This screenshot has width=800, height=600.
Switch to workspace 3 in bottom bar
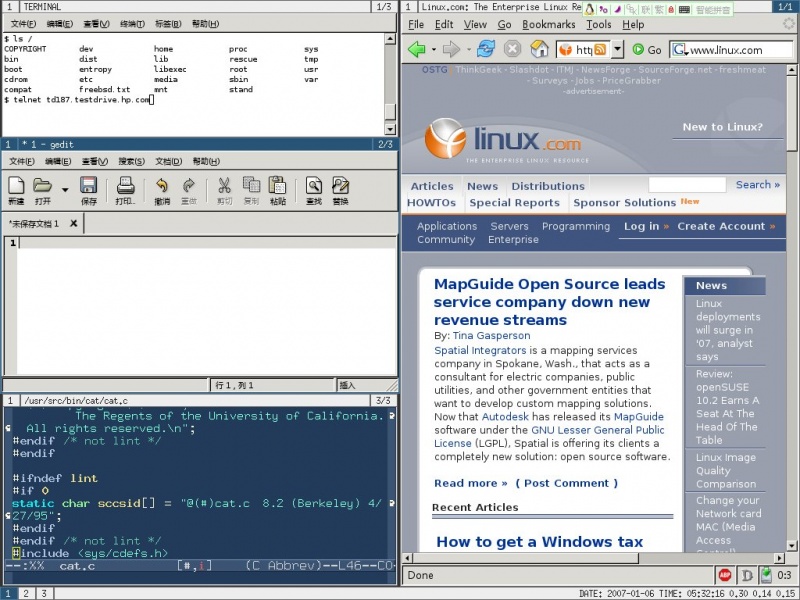tap(44, 593)
